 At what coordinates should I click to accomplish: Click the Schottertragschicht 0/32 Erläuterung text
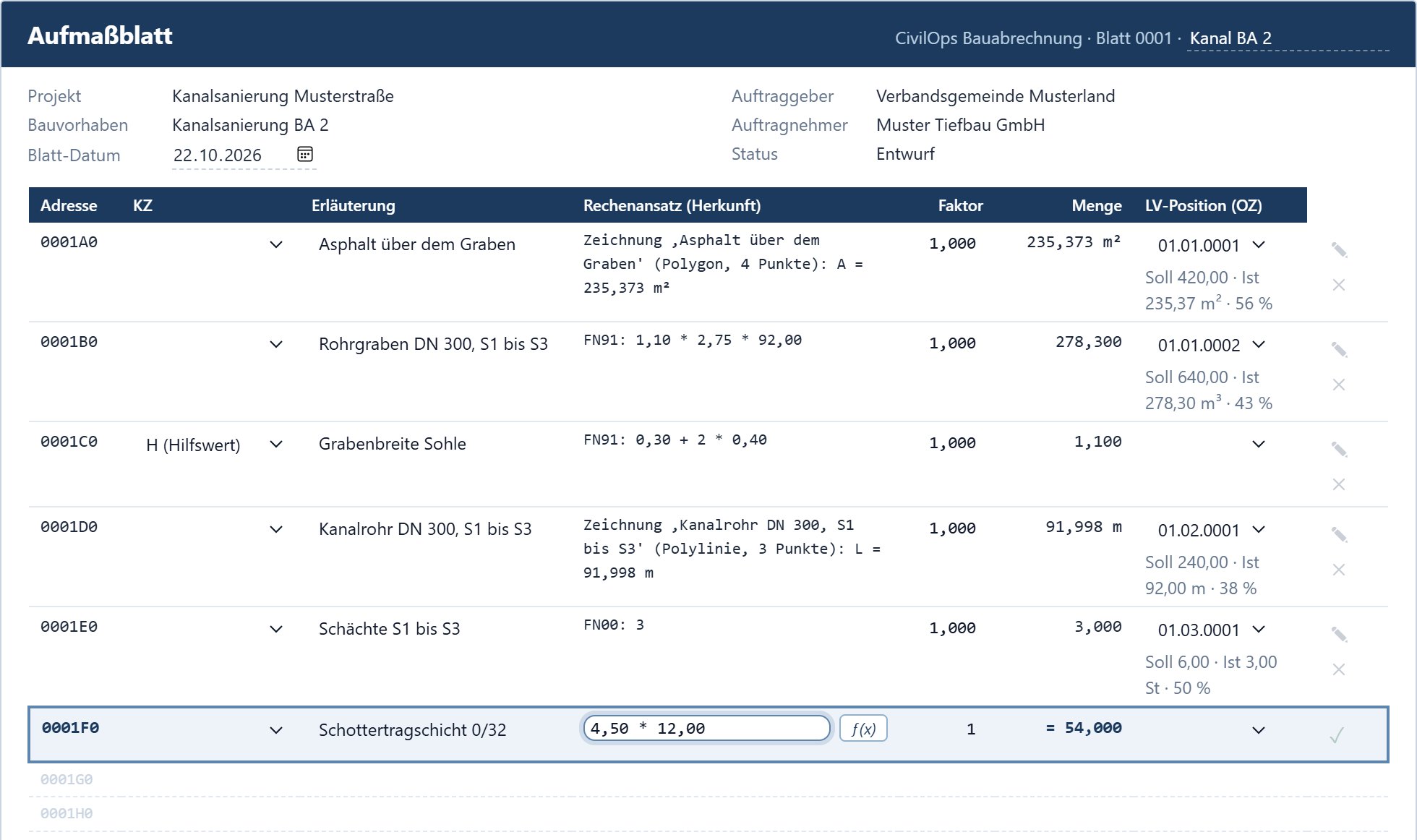point(412,730)
